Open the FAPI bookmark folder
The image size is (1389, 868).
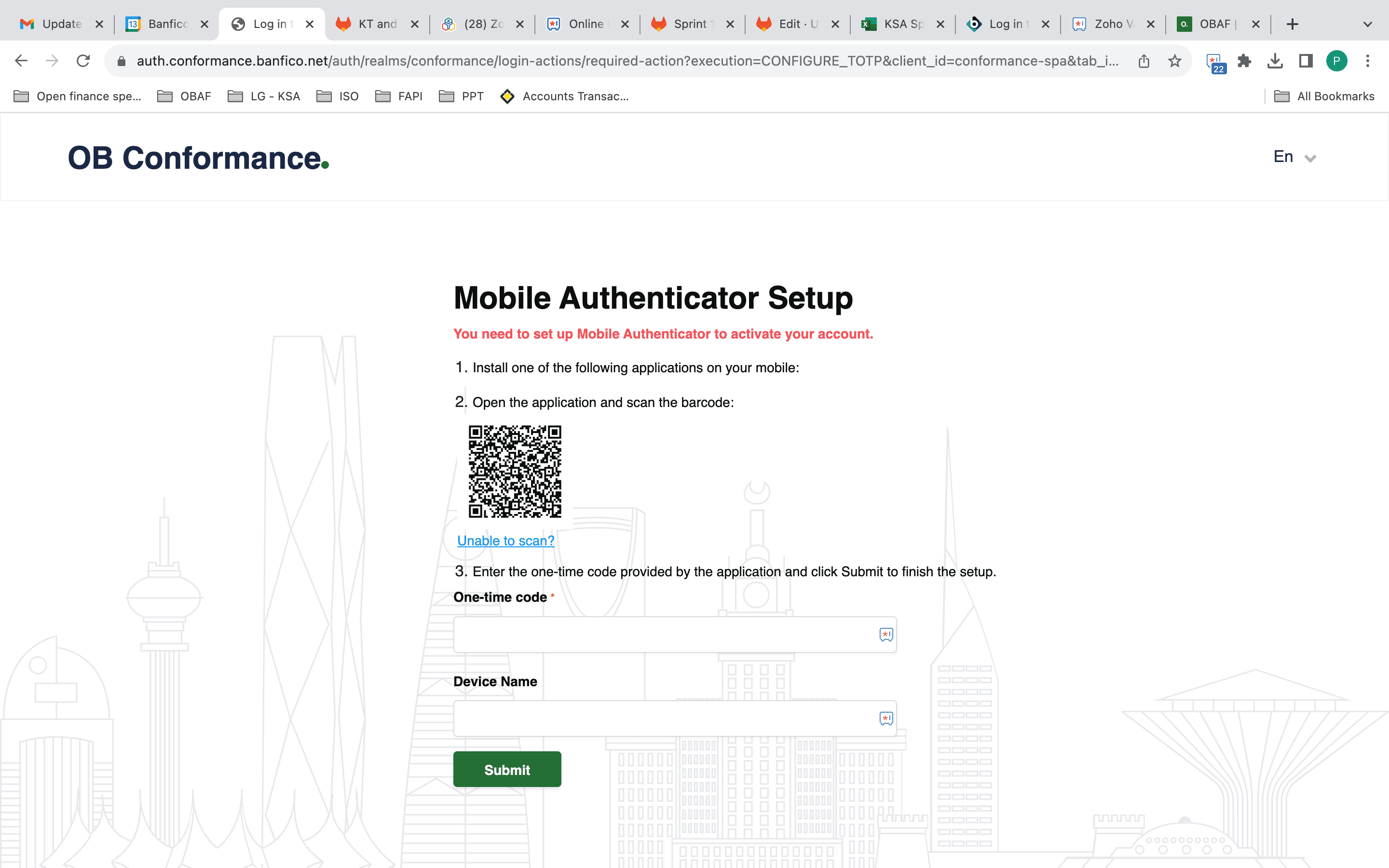[399, 96]
